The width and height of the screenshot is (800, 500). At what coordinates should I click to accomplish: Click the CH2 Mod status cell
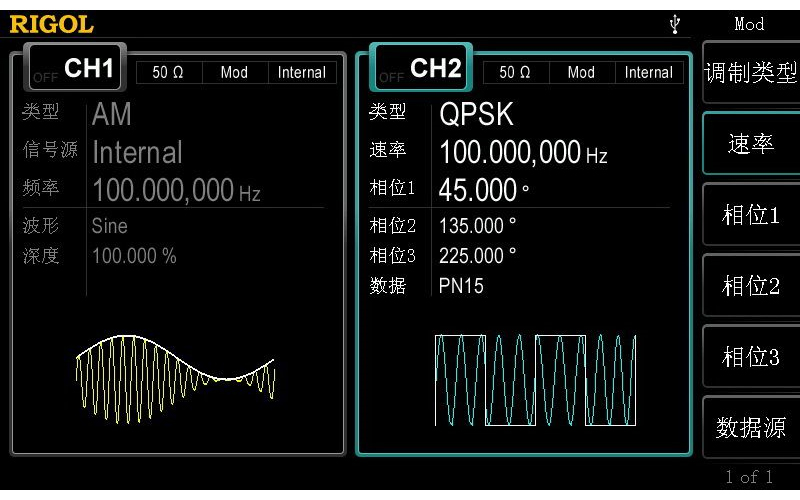tap(581, 72)
